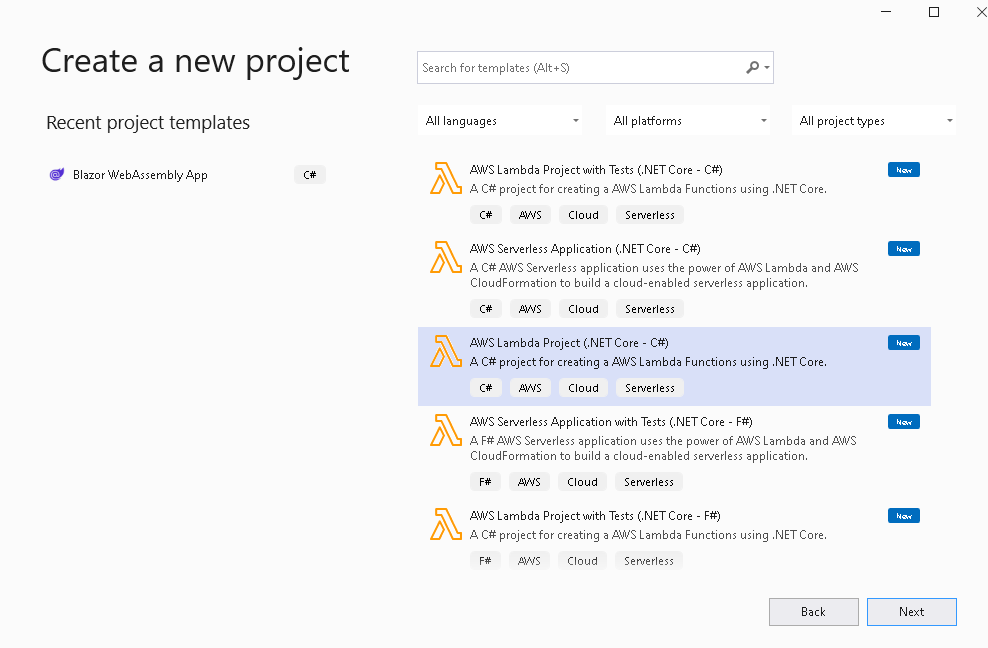Click Serverless tag under AWS Serverless Application with Tests F#
Screen dimensions: 988x648
pos(649,482)
